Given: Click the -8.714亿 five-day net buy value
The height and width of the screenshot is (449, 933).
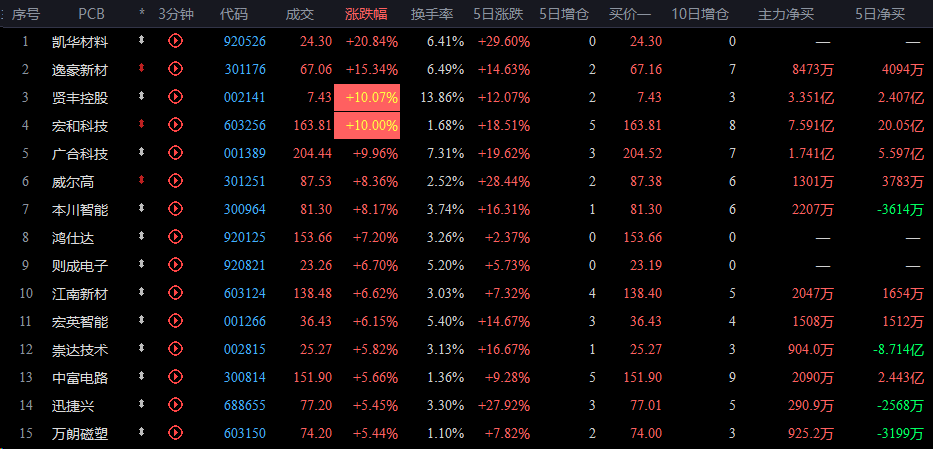Looking at the screenshot, I should click(899, 350).
